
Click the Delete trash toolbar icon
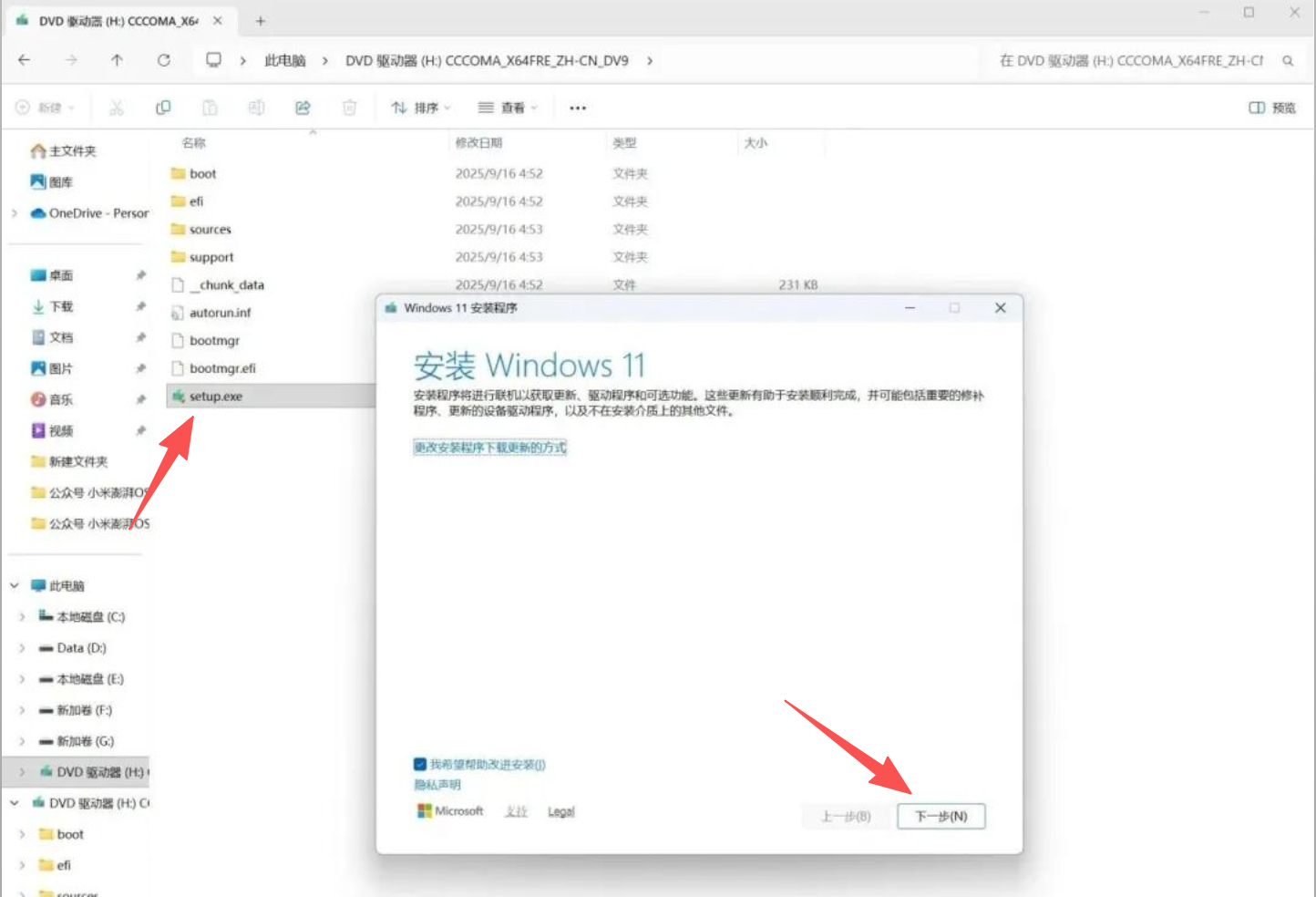point(349,108)
